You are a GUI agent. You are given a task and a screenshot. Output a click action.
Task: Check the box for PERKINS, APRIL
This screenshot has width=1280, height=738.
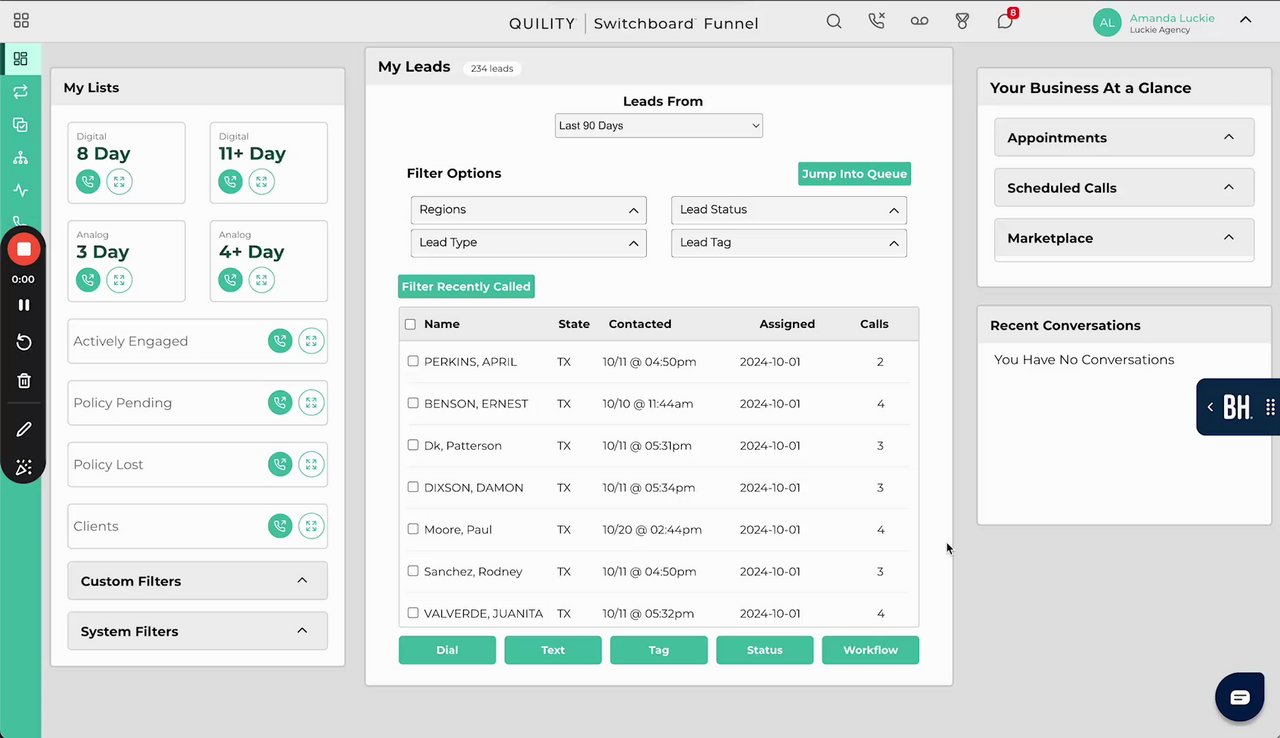[x=413, y=361]
